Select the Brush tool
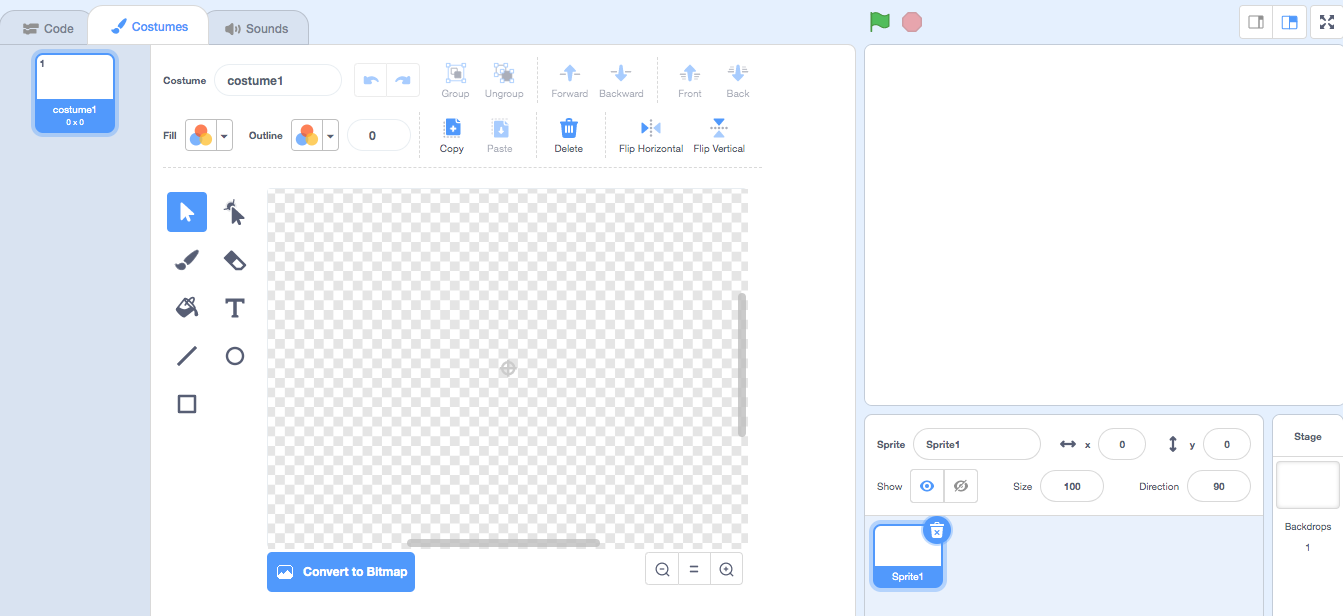The image size is (1343, 616). point(187,260)
